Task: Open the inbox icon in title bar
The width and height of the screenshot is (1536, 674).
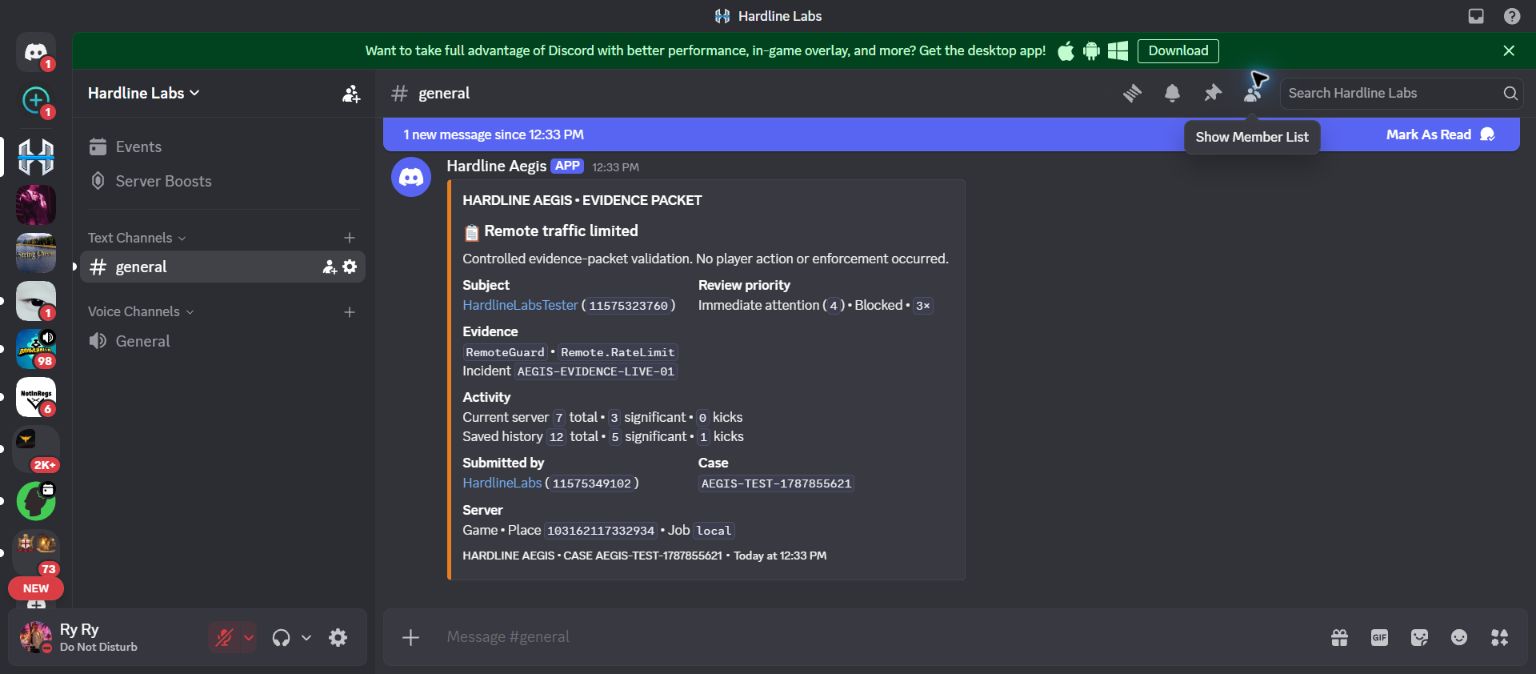Action: pos(1475,16)
